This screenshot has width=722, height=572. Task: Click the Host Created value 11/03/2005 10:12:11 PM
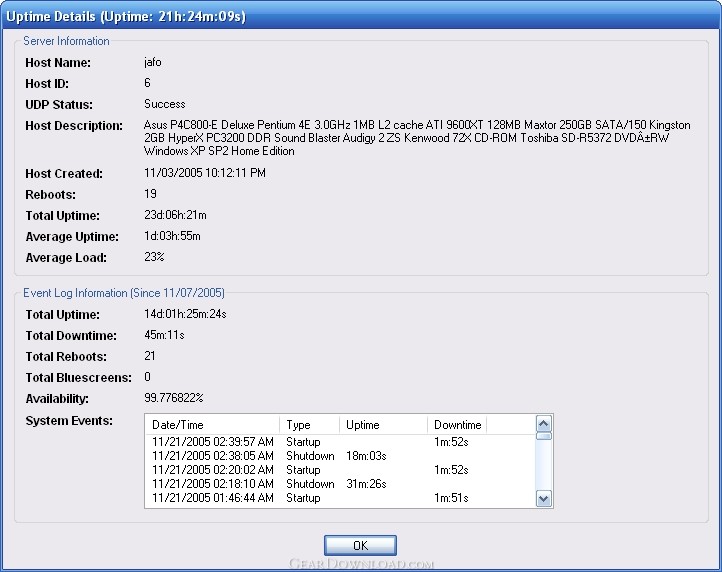(205, 173)
